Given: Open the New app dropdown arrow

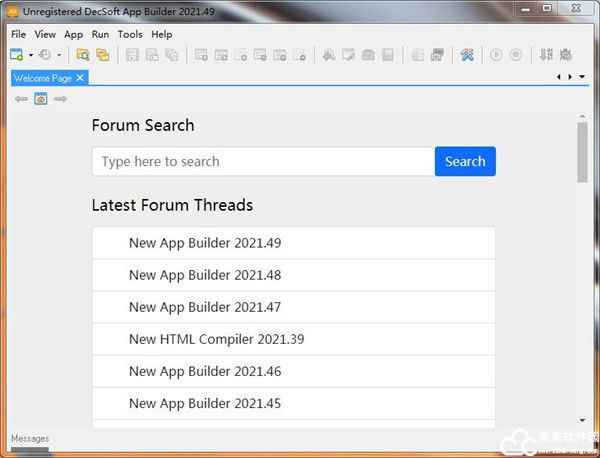Looking at the screenshot, I should (31, 55).
